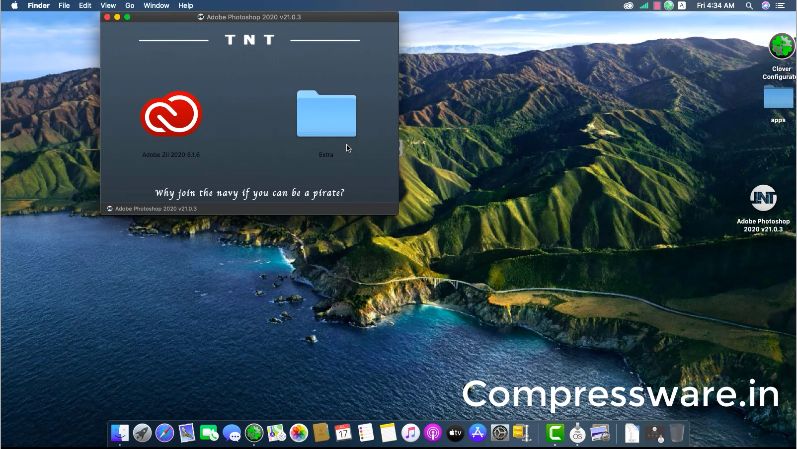Open the Adobe Photoshop 2020 v21.0.3 desktop disk
The width and height of the screenshot is (797, 449).
(x=763, y=198)
